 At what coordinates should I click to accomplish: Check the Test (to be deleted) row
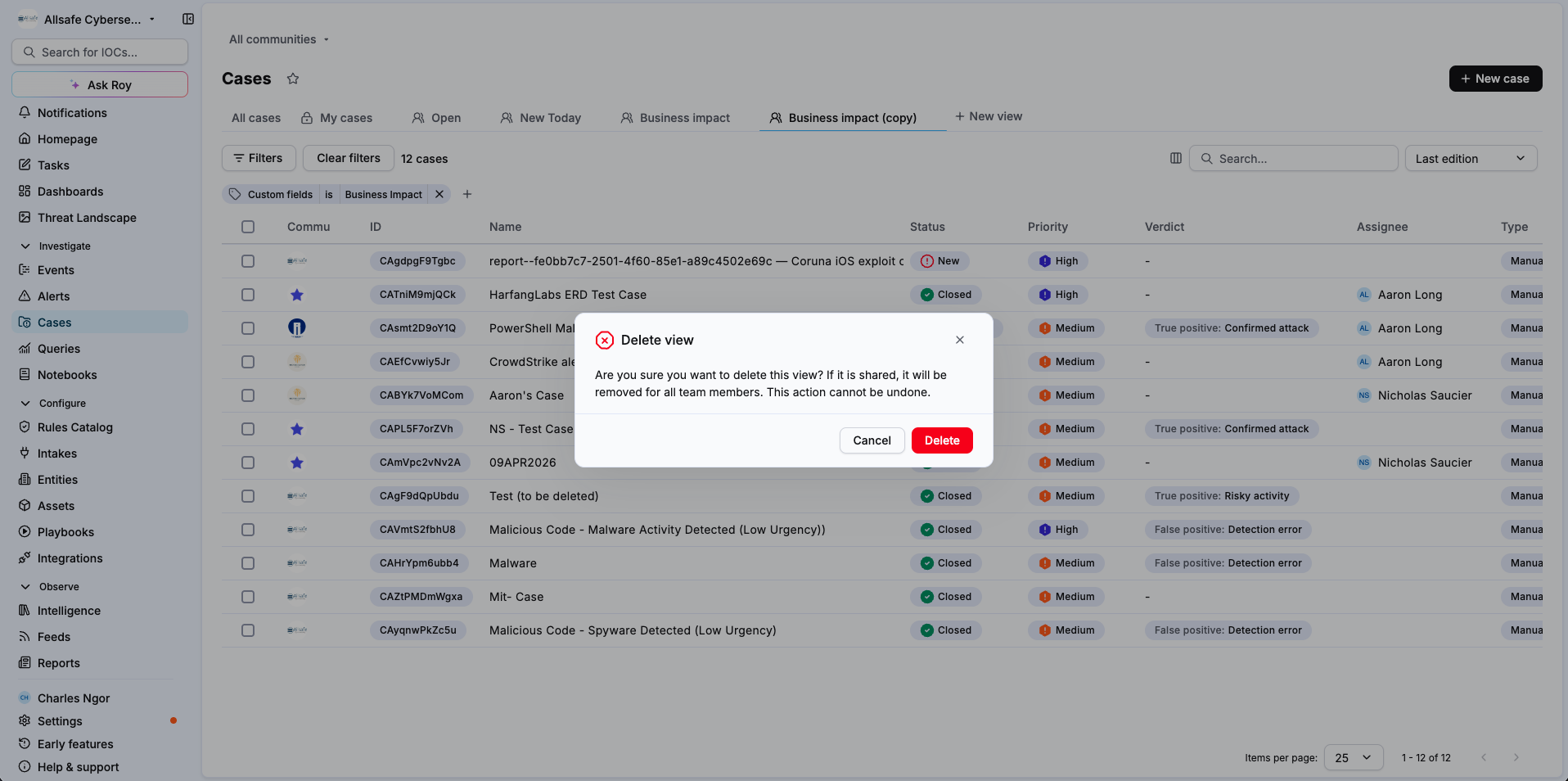coord(248,496)
